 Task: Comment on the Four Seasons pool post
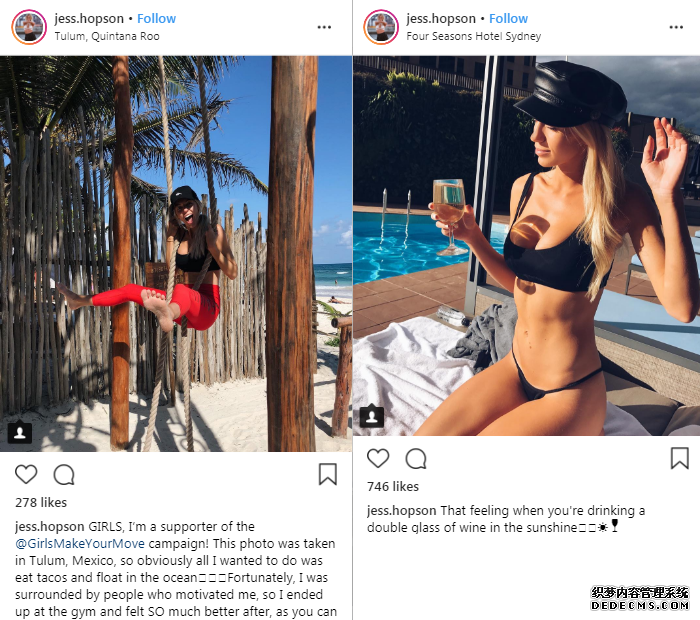coord(416,458)
